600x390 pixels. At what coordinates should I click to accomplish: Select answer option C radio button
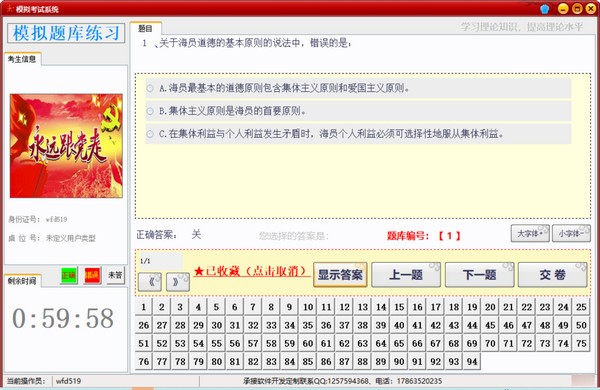tap(150, 134)
